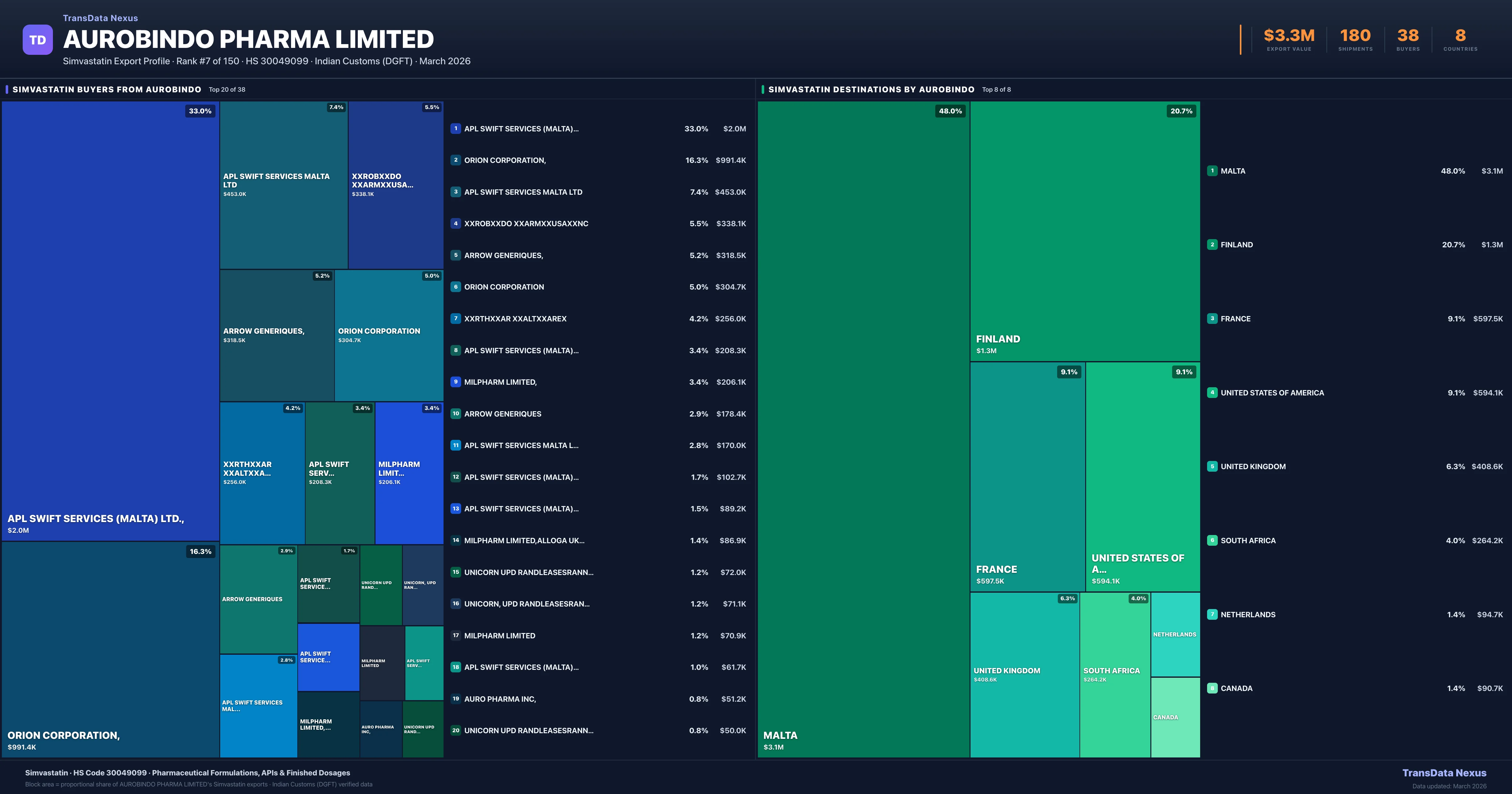Click the MILPHARM LIMIT... $206.1K treemap tile
This screenshot has height=794, width=1512.
409,473
